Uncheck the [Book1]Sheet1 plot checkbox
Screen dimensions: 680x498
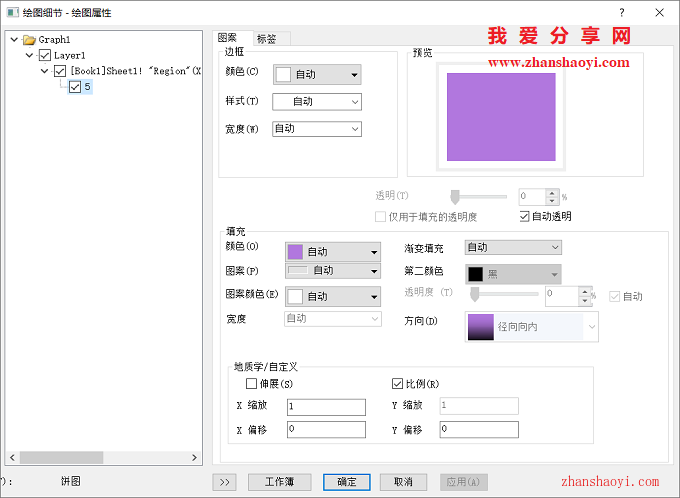pyautogui.click(x=60, y=71)
